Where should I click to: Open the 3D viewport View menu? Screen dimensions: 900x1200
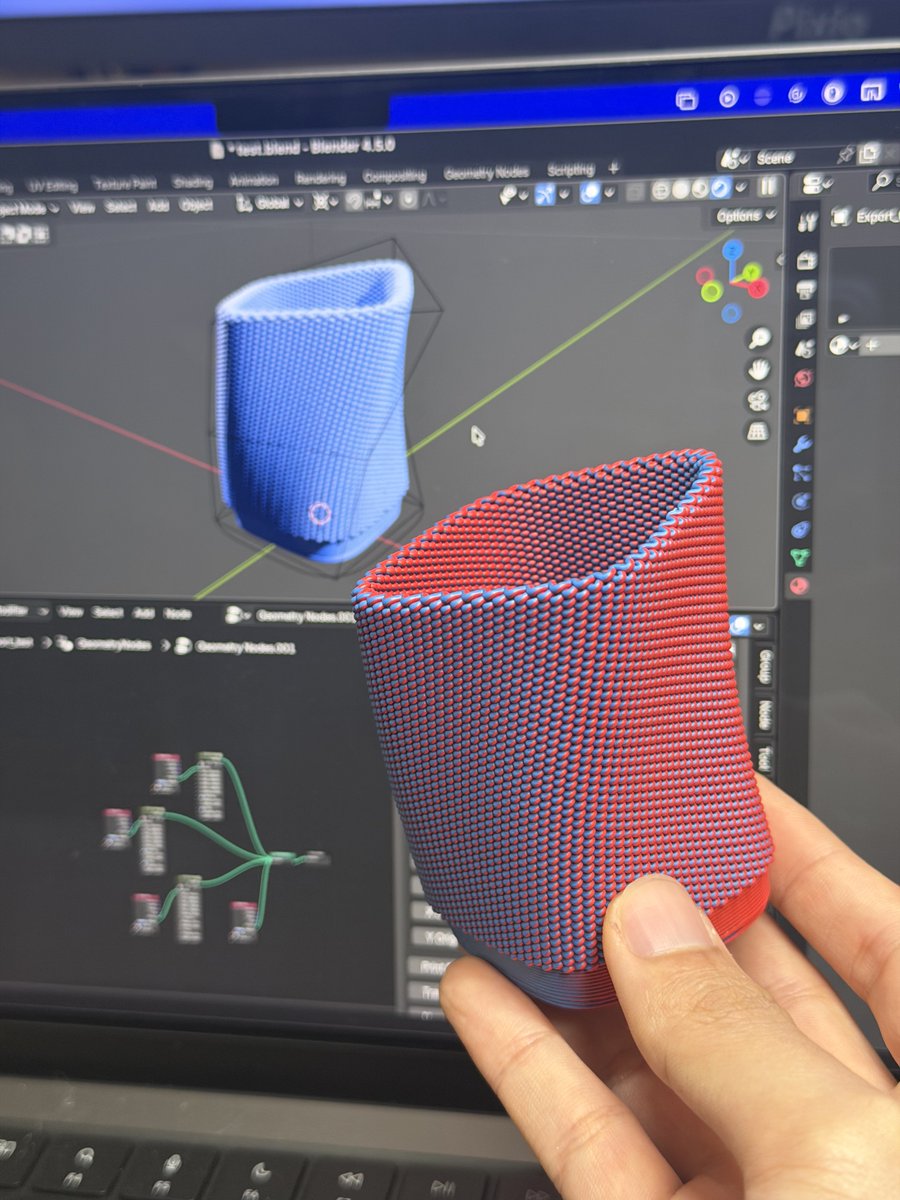(82, 208)
